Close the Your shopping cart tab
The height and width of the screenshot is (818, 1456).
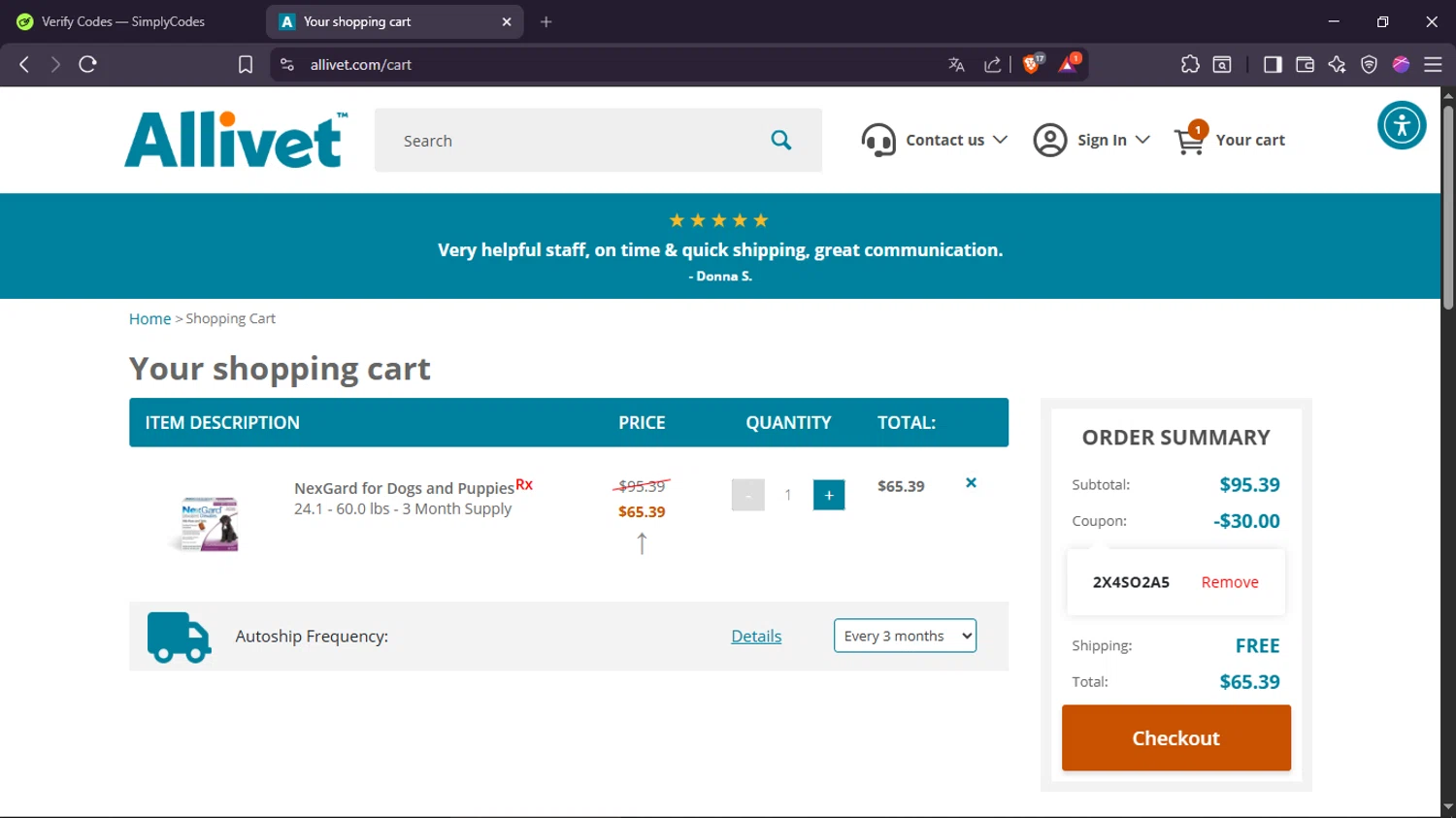click(x=507, y=21)
